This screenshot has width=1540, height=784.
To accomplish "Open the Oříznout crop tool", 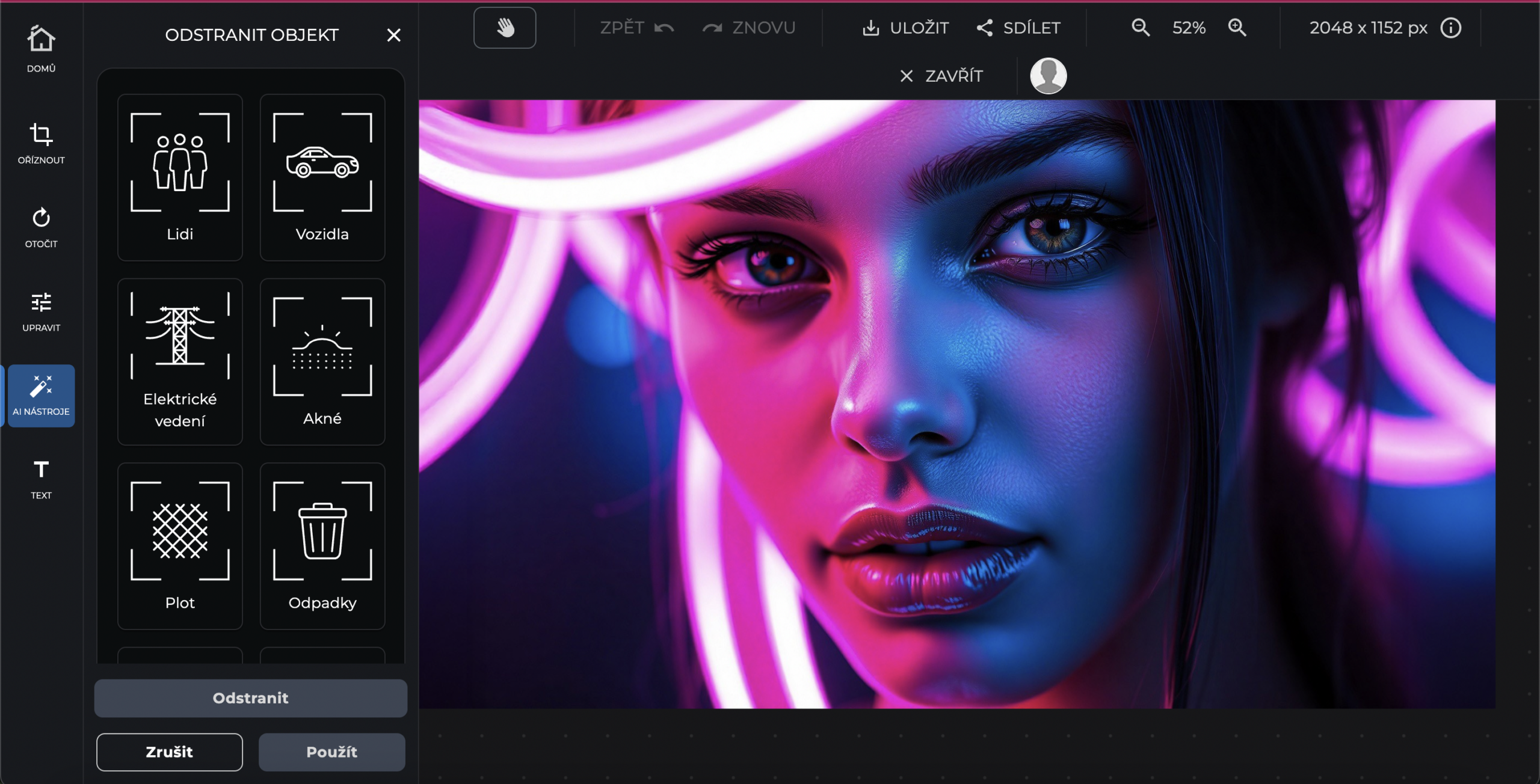I will 41,143.
